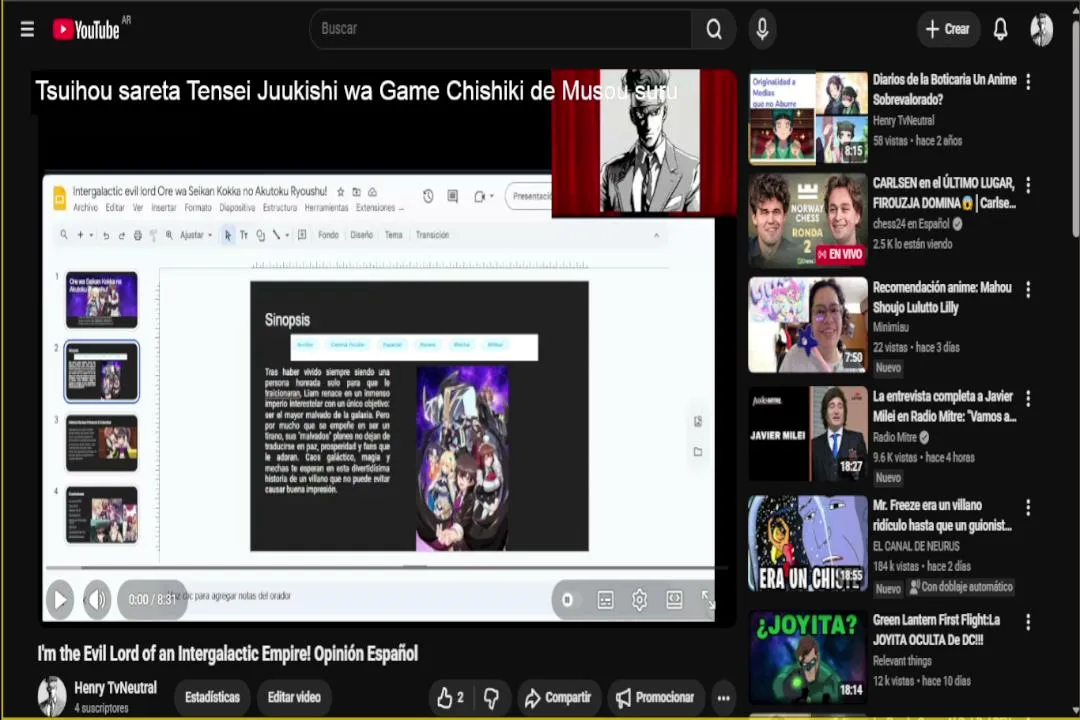1080x720 pixels.
Task: Focus the Buscar search field
Action: [x=501, y=29]
